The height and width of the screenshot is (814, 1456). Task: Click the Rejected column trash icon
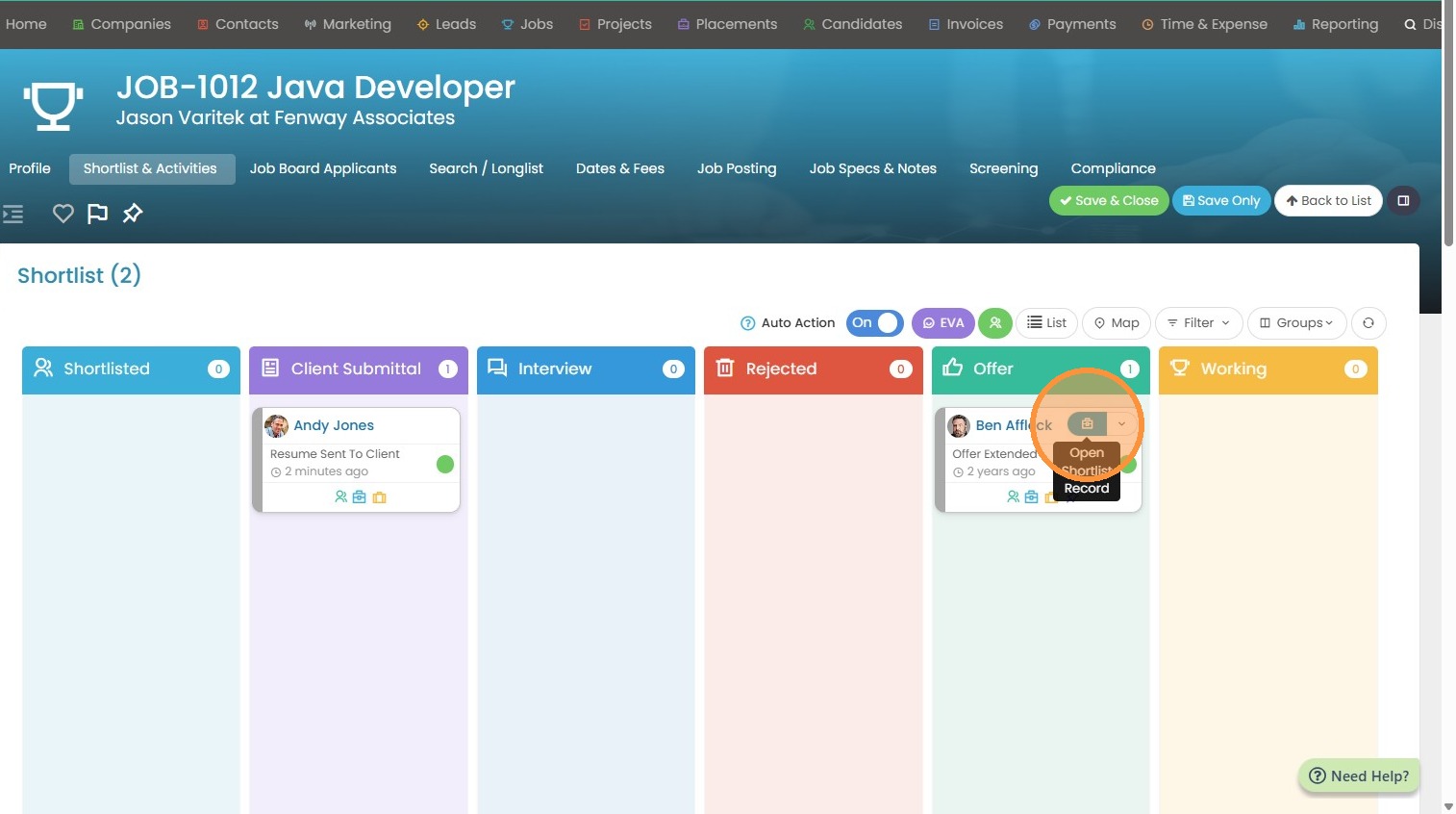point(725,369)
